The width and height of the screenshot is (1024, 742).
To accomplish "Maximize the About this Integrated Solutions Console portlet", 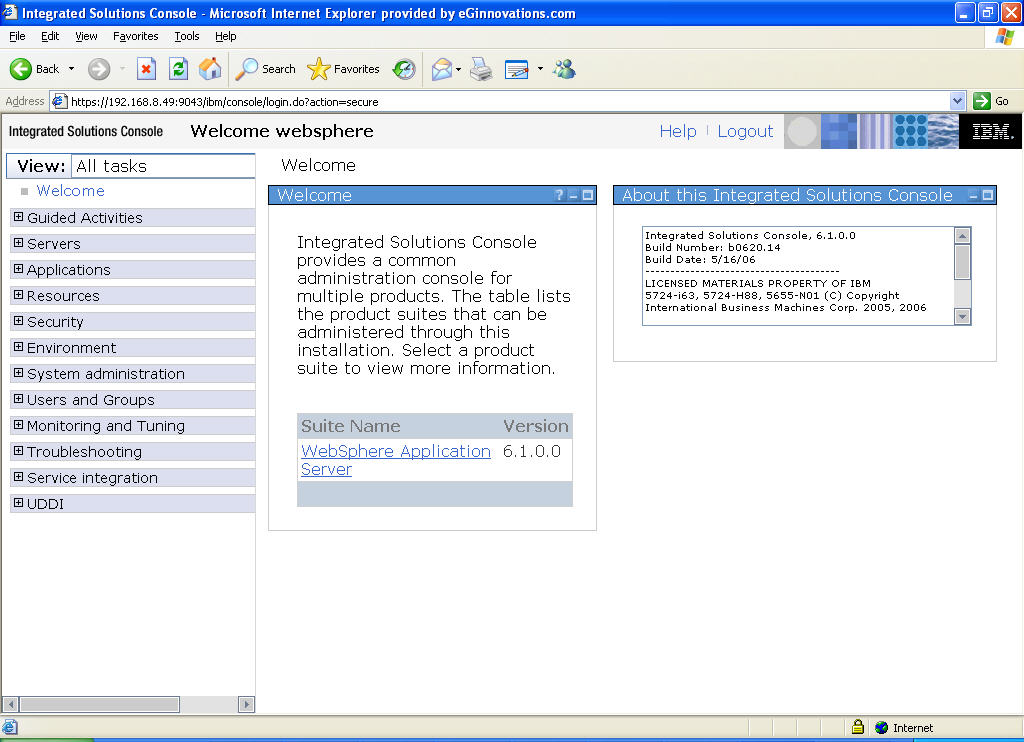I will tap(987, 195).
